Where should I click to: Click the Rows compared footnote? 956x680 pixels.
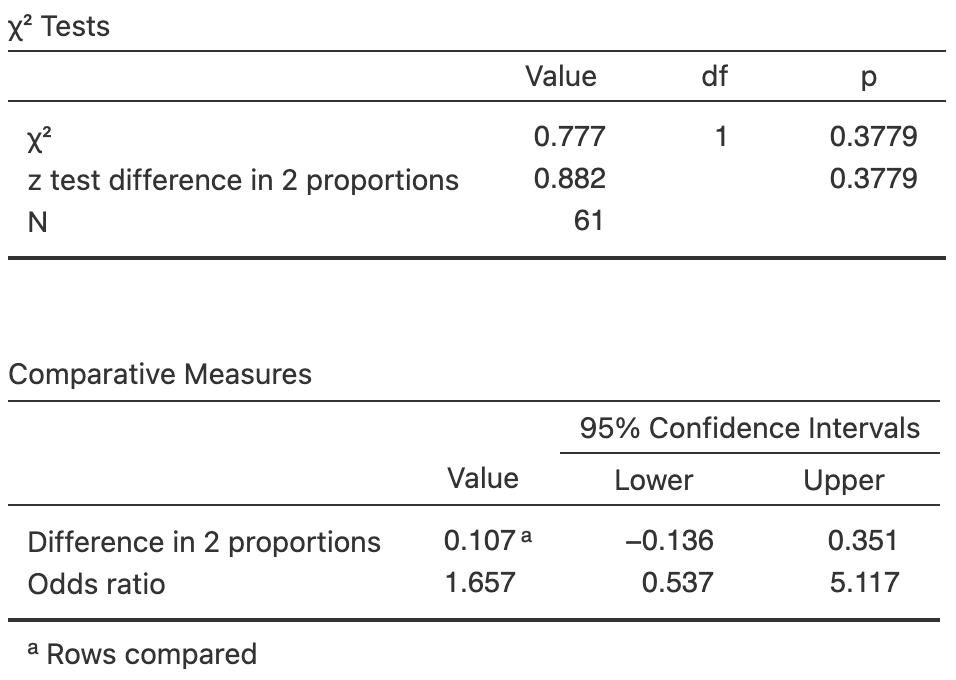click(x=142, y=654)
